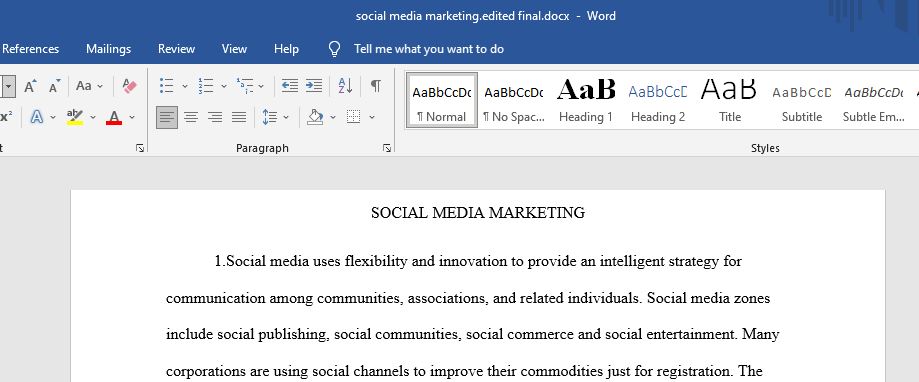Click the Multilevel List icon
Viewport: 919px width, 382px height.
point(244,86)
